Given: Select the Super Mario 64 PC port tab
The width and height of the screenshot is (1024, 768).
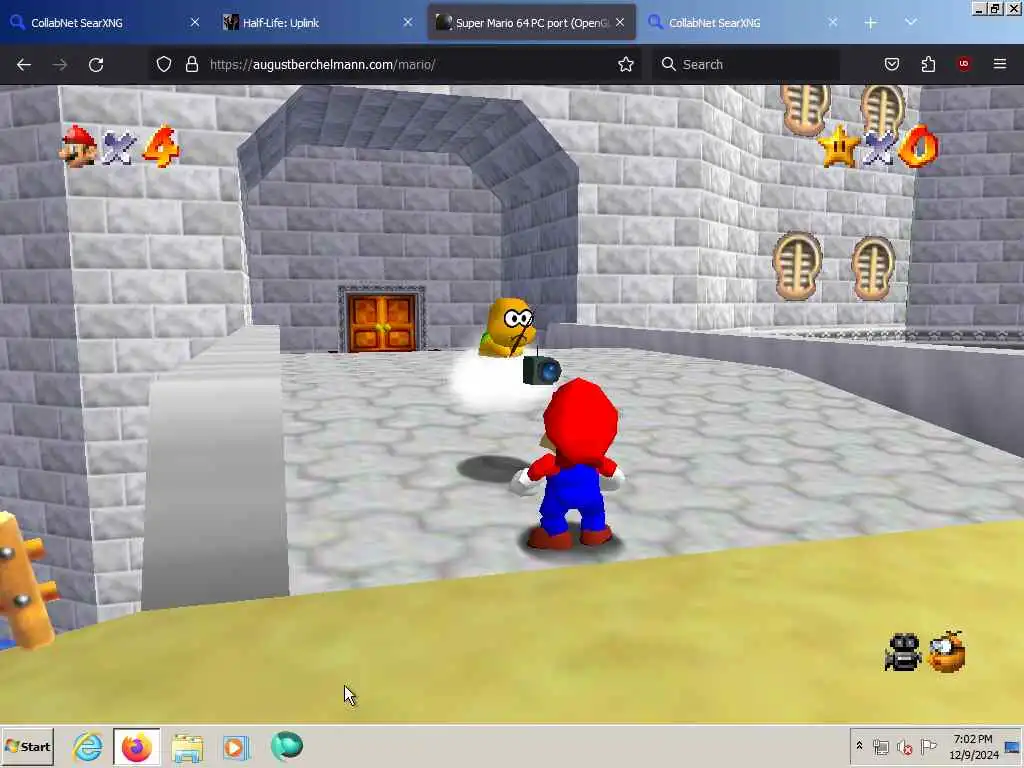Looking at the screenshot, I should pyautogui.click(x=532, y=23).
